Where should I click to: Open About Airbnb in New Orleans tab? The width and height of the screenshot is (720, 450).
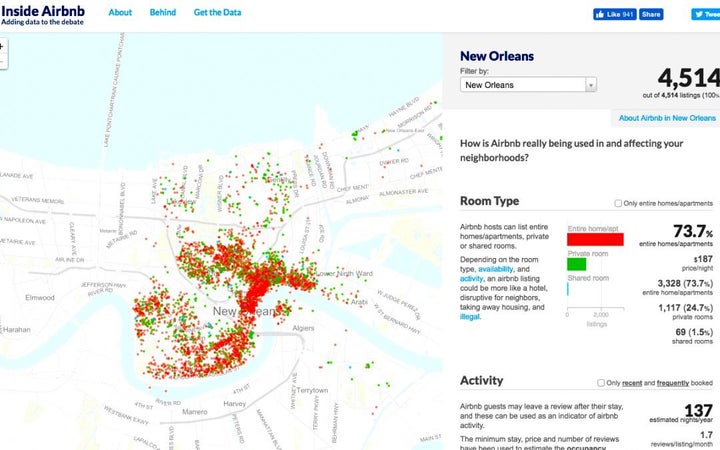[x=667, y=118]
